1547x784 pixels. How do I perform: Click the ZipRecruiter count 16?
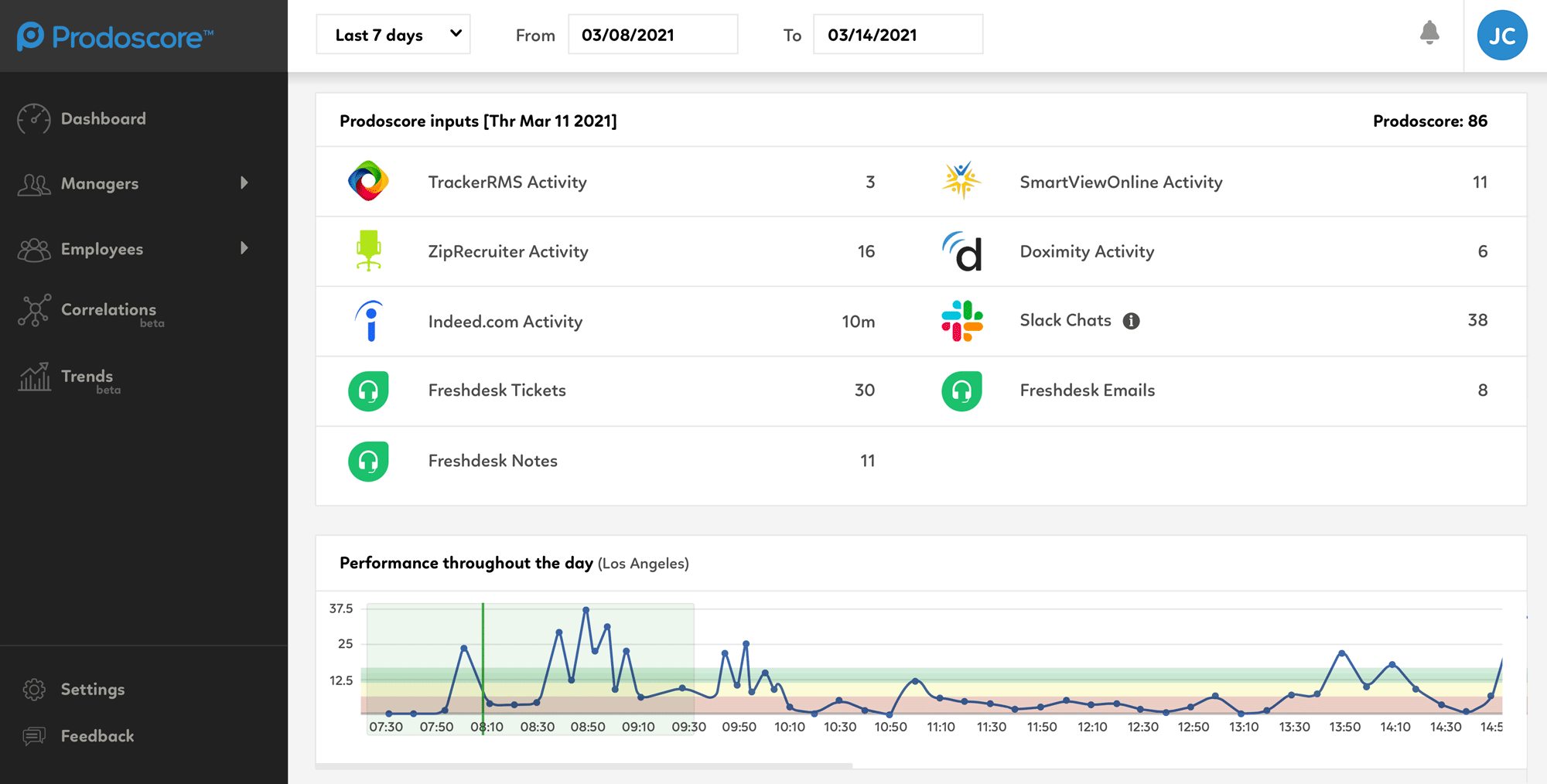pos(866,251)
